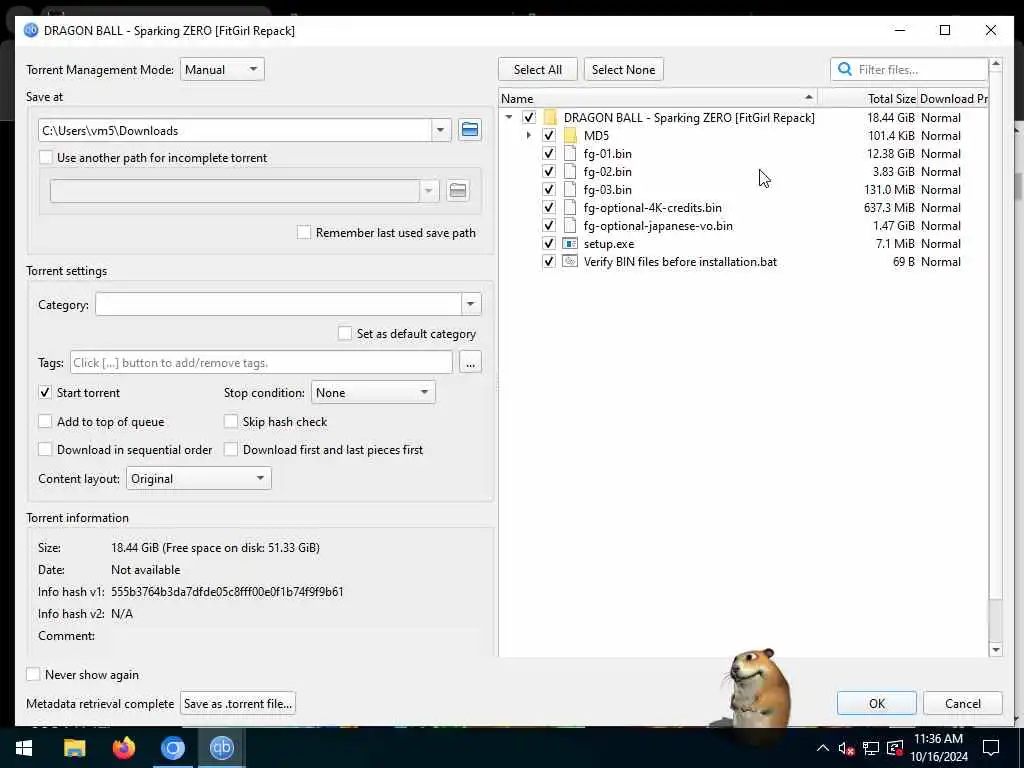Viewport: 1024px width, 768px height.
Task: Click the fg-01.bin file icon
Action: click(570, 153)
